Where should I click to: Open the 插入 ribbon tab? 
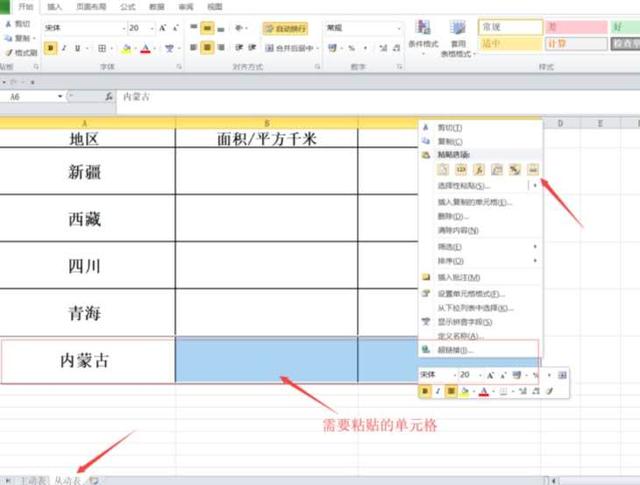[54, 6]
